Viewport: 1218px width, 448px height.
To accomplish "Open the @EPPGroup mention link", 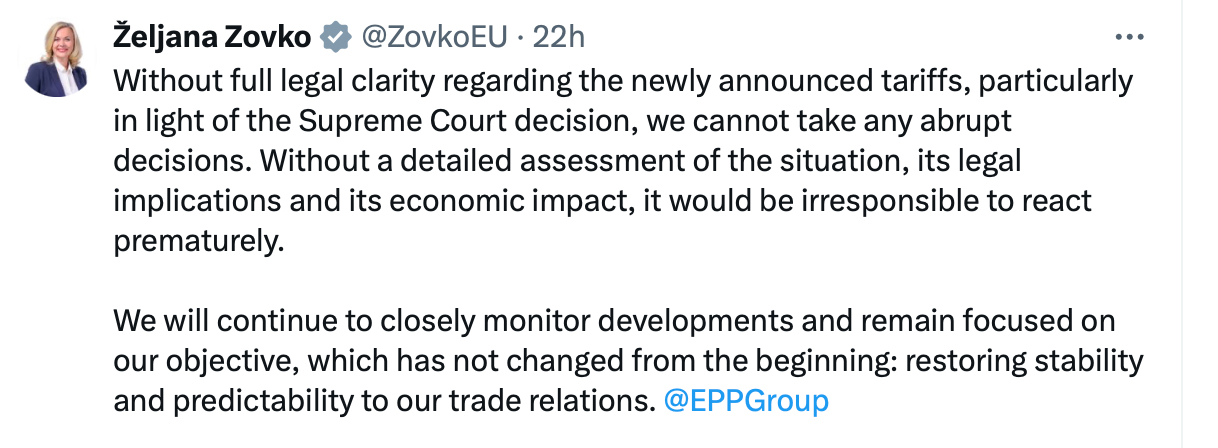I will (746, 401).
